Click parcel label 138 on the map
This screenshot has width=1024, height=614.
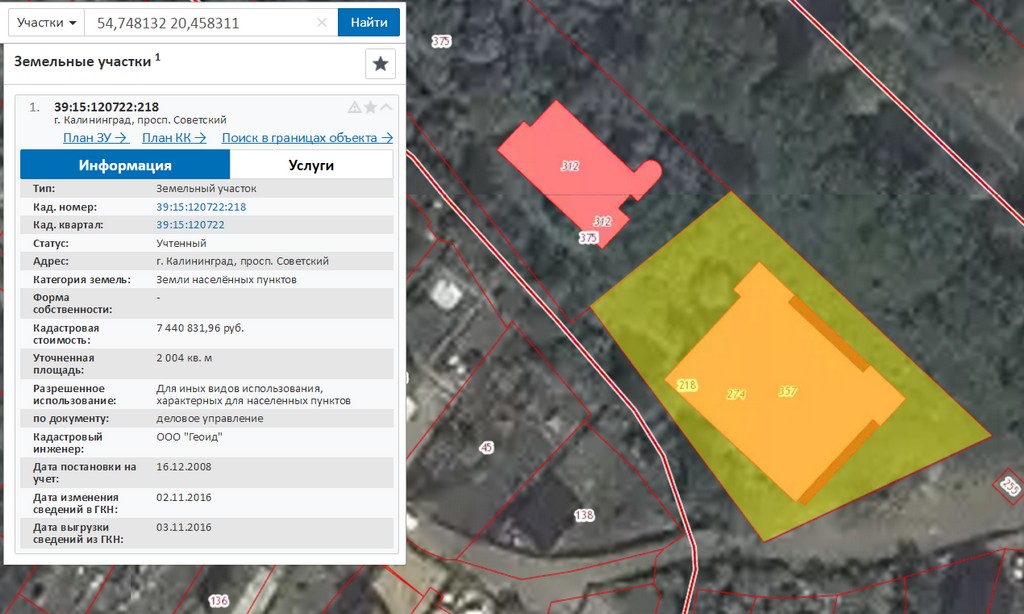(x=584, y=515)
